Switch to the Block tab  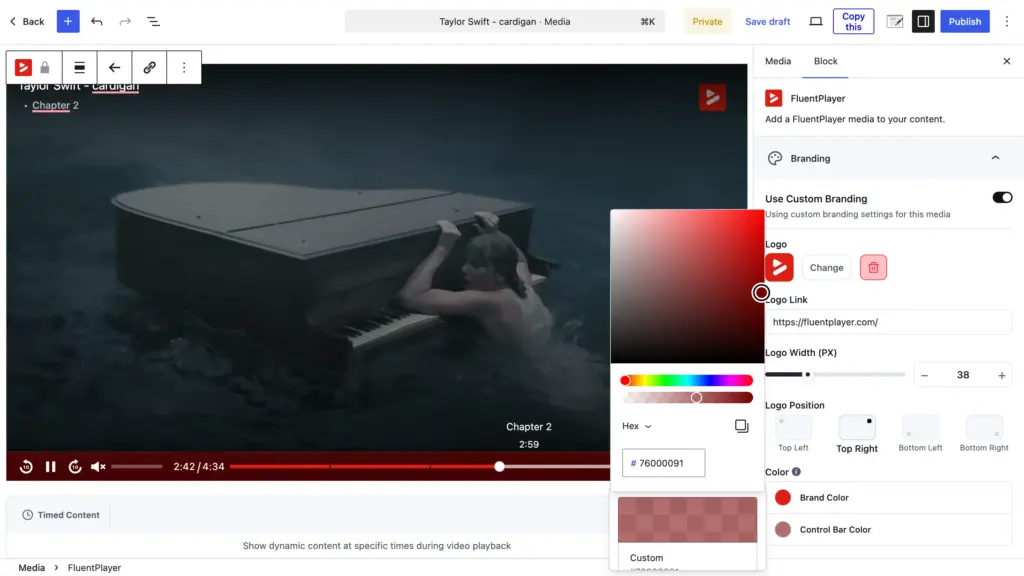coord(825,61)
